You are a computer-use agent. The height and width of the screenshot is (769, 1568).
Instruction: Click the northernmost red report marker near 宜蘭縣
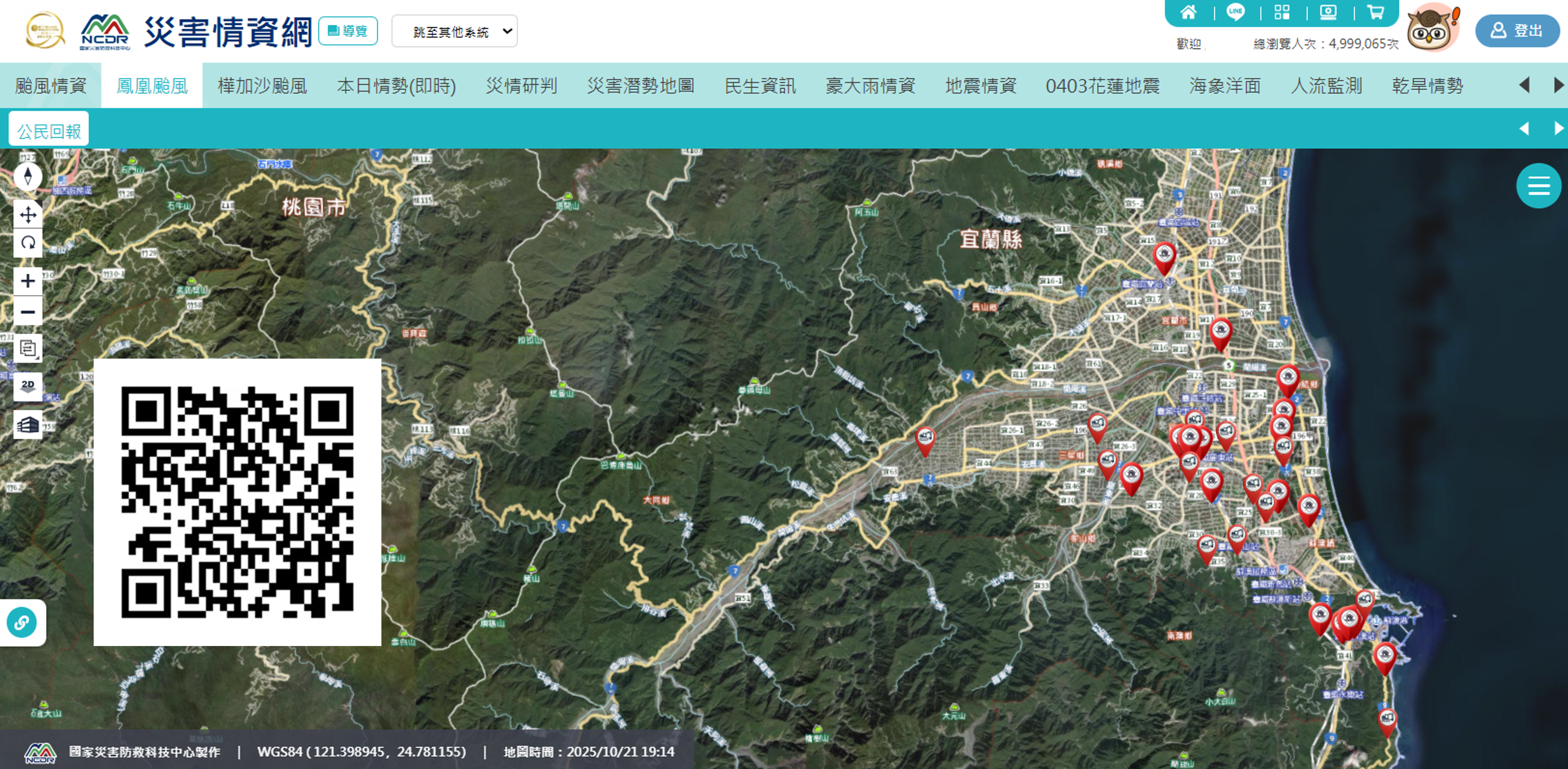point(1164,258)
